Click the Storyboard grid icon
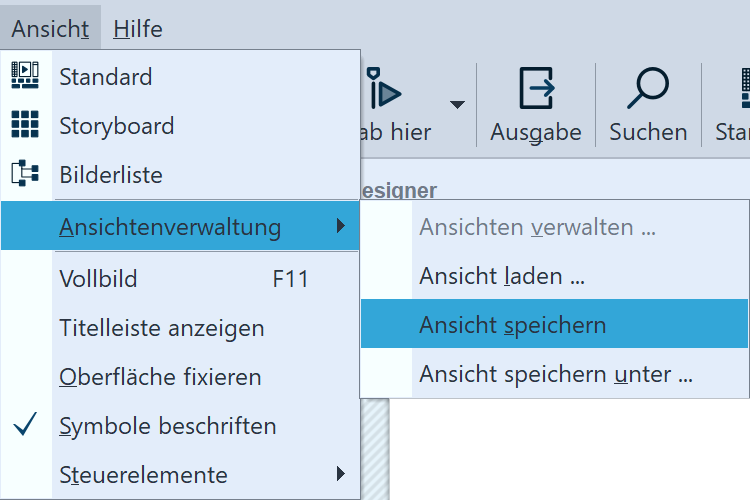The image size is (750, 500). 25,125
